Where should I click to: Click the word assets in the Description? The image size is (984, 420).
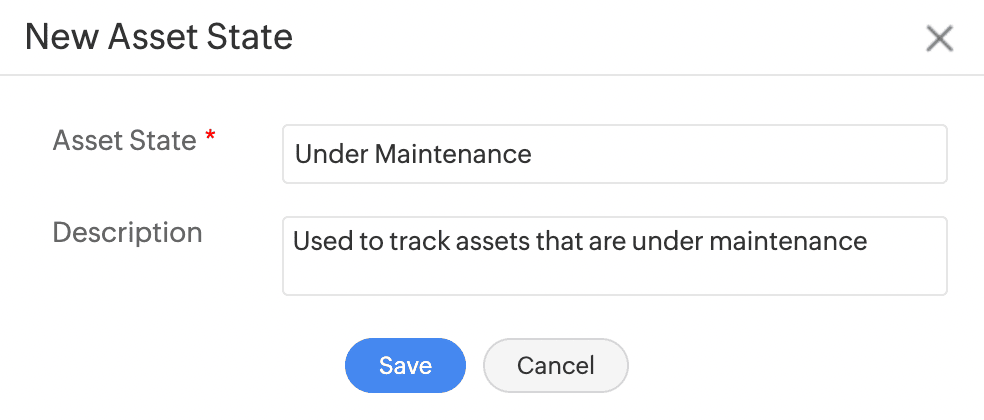click(493, 241)
